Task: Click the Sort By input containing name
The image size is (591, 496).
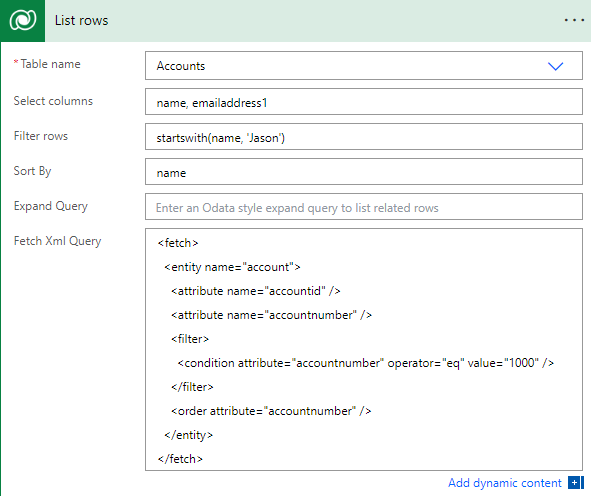Action: click(364, 171)
